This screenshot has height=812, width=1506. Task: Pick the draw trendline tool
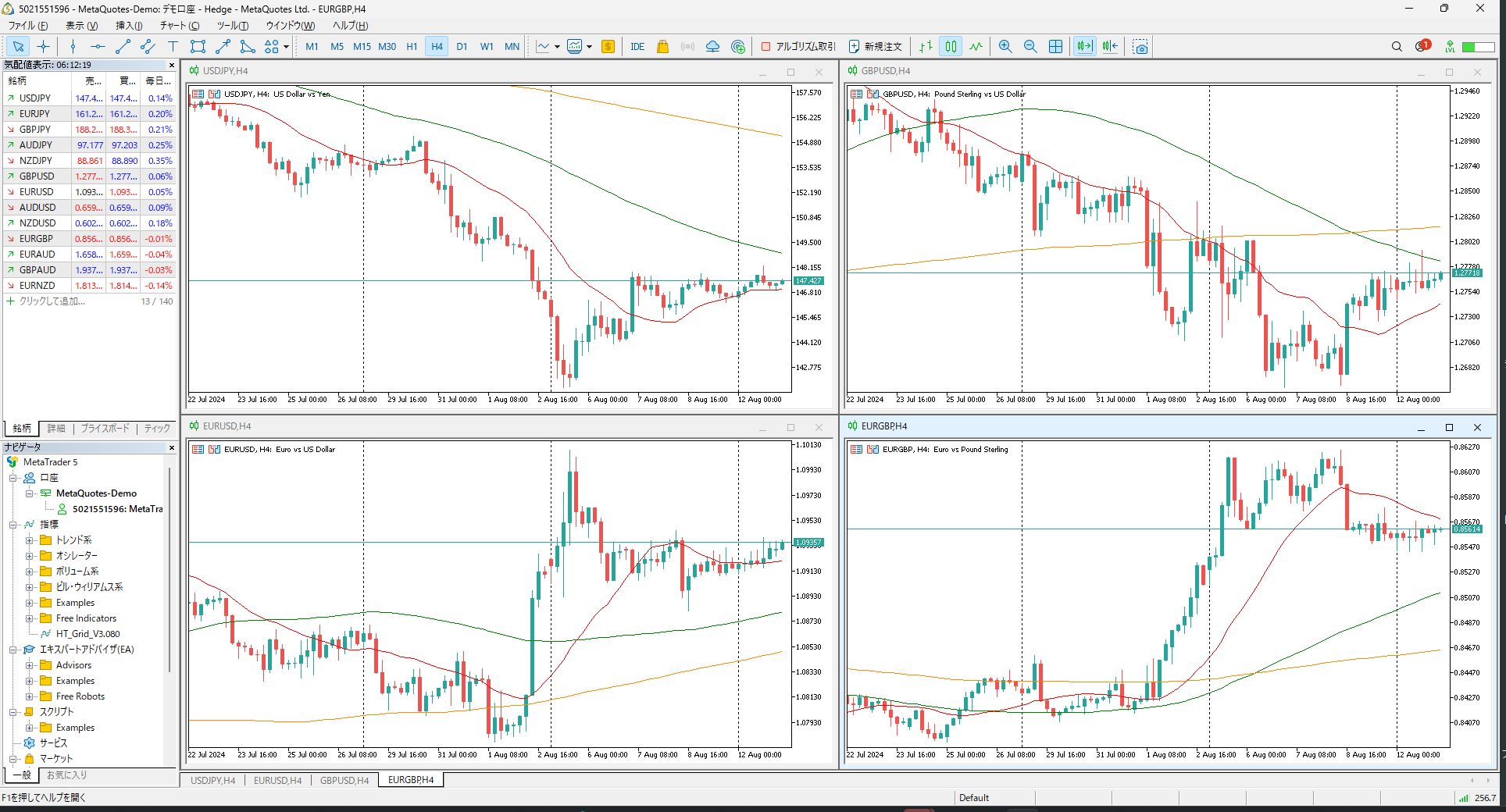123,47
